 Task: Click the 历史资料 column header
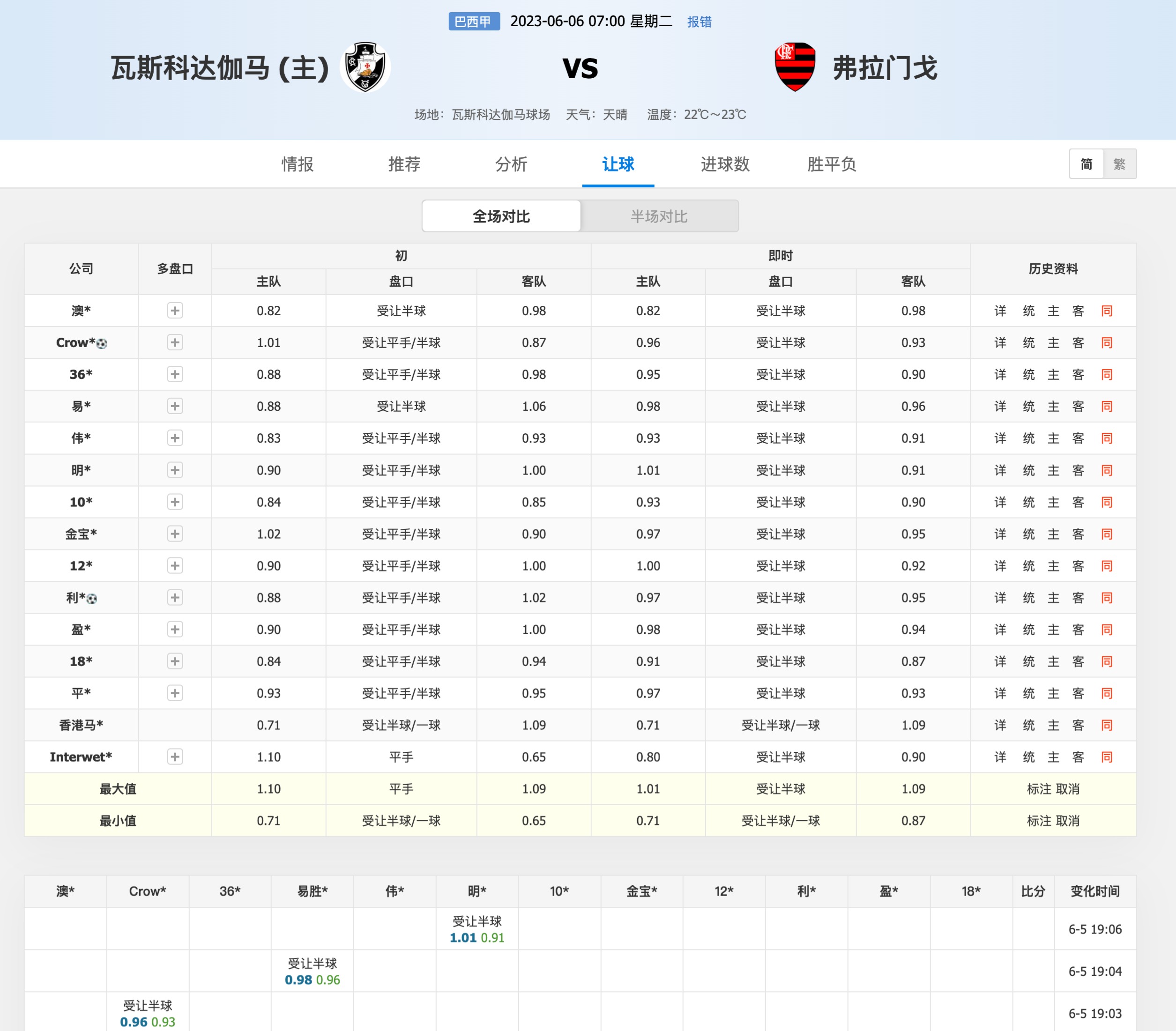tap(1053, 269)
